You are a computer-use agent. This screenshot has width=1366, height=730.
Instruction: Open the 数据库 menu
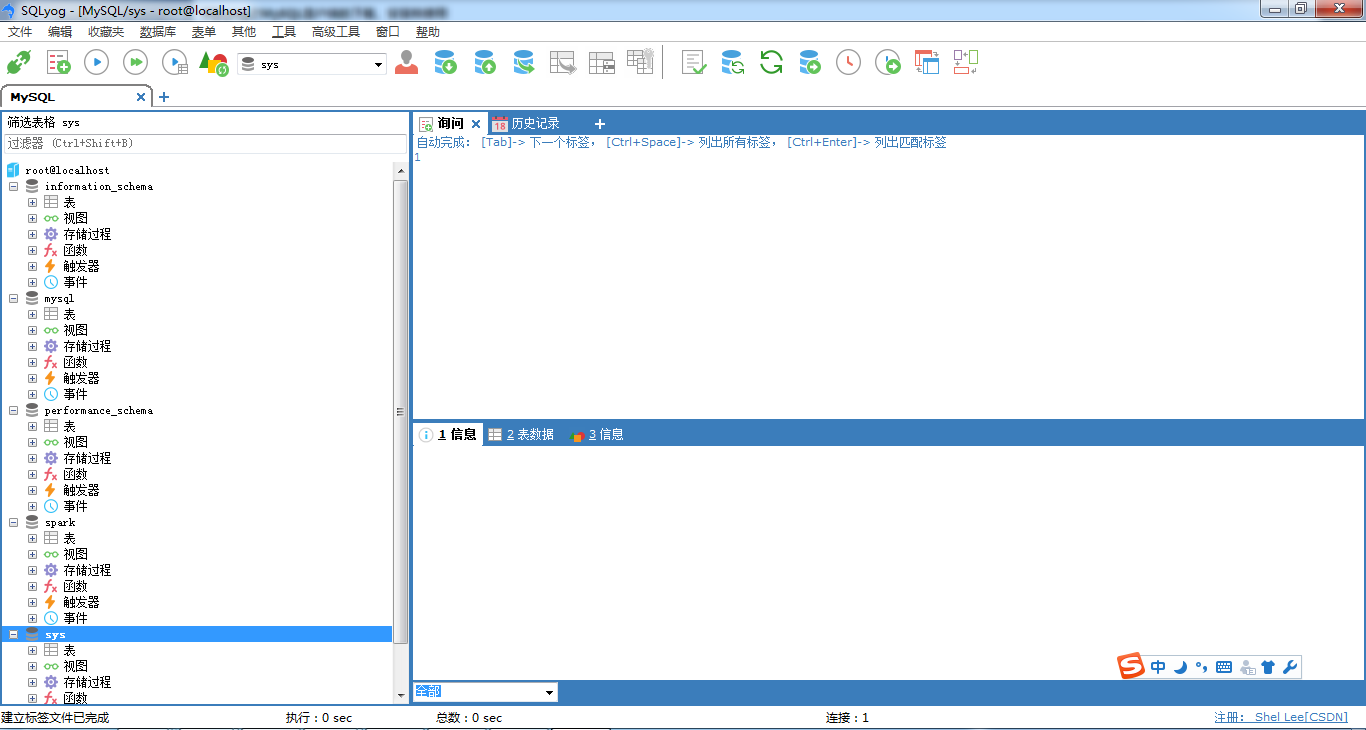158,32
